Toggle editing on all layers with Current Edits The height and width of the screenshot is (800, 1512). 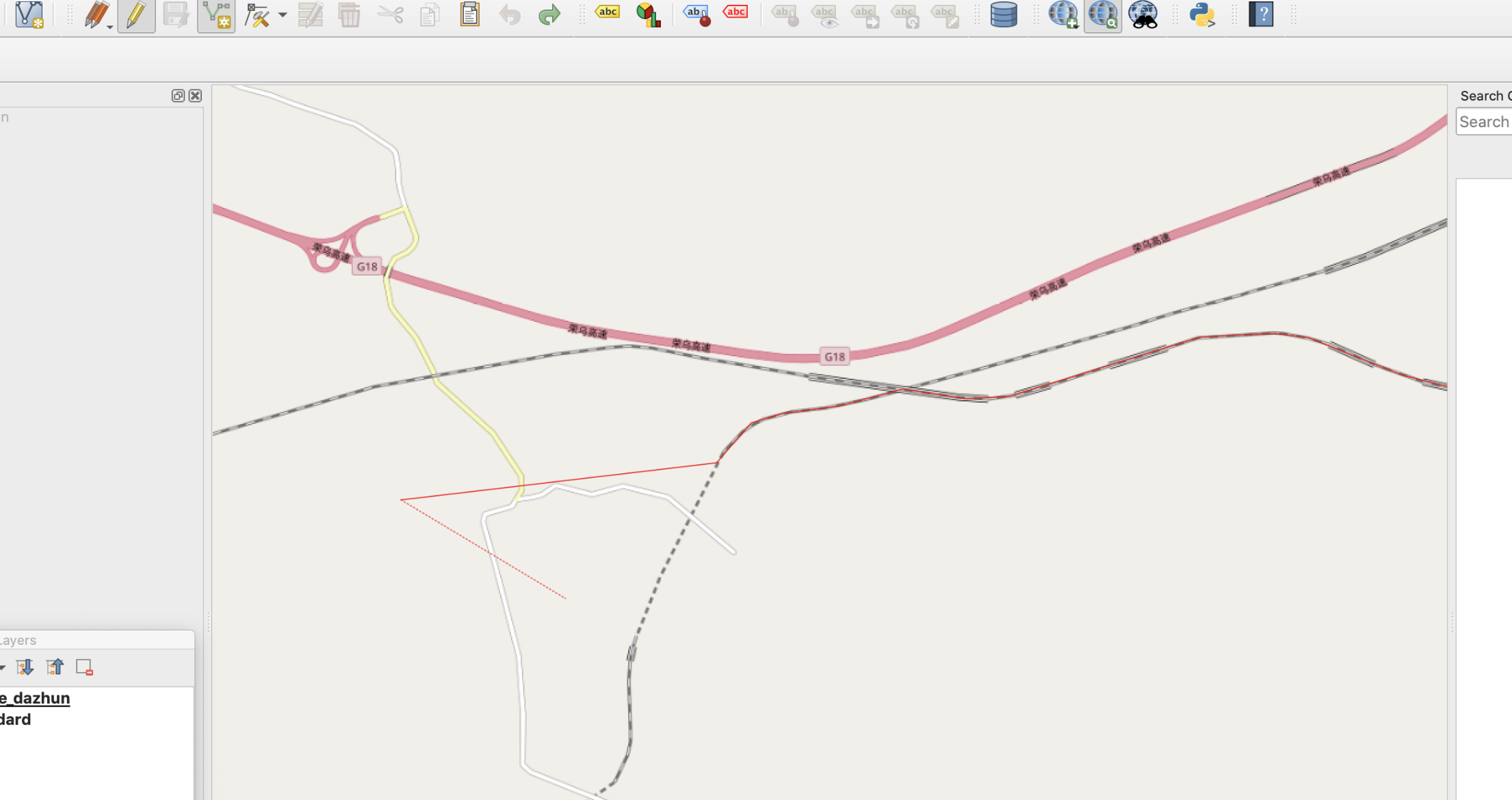[96, 15]
